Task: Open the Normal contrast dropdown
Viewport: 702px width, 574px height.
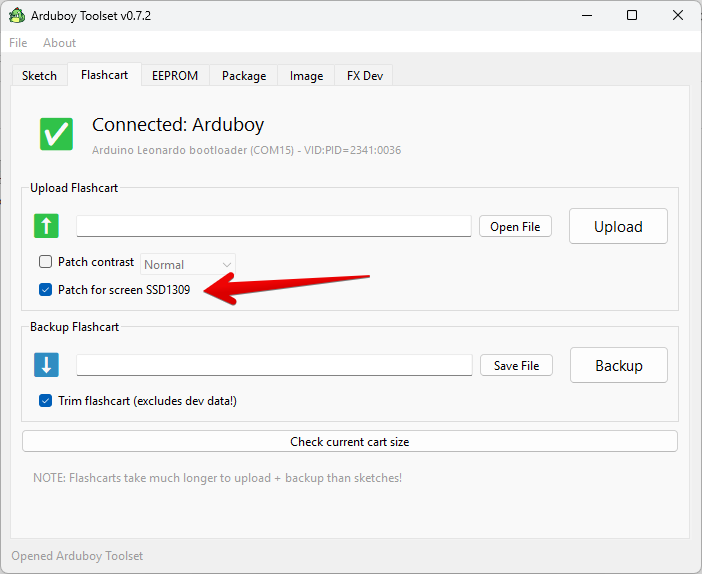Action: coord(188,265)
